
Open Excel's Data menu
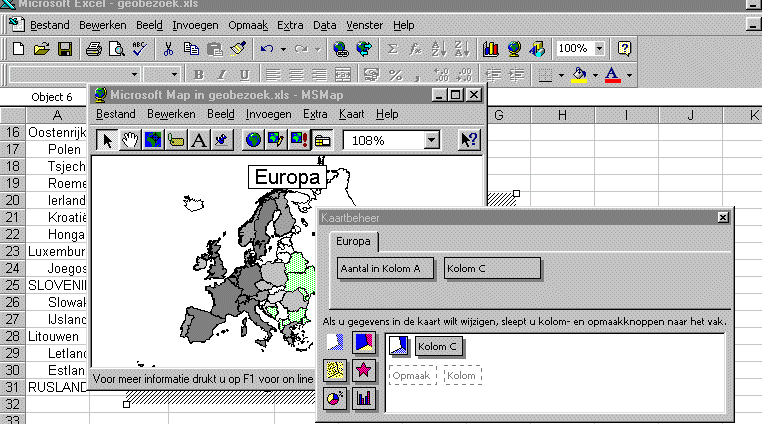324,25
